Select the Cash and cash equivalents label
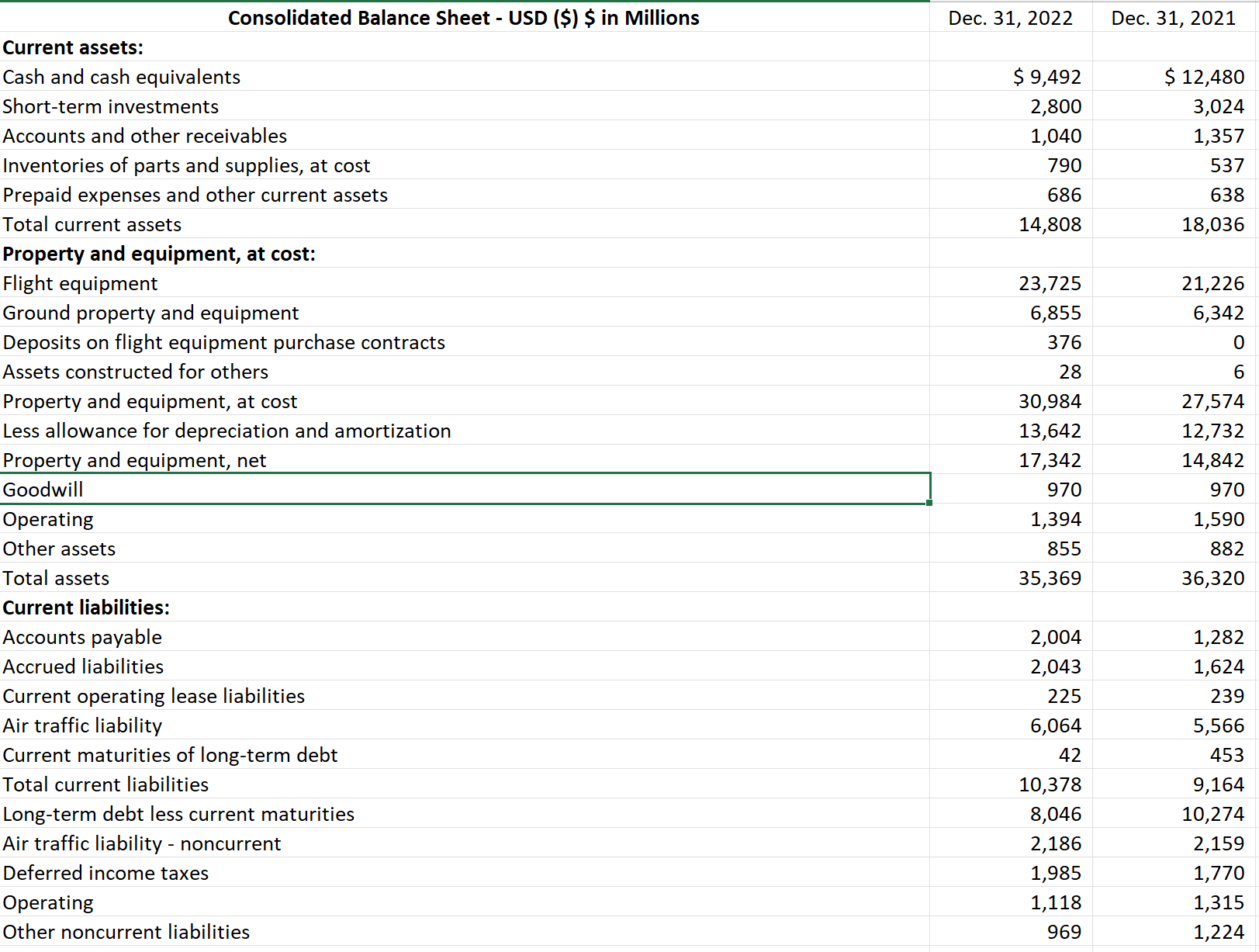The height and width of the screenshot is (952, 1259). click(x=122, y=77)
